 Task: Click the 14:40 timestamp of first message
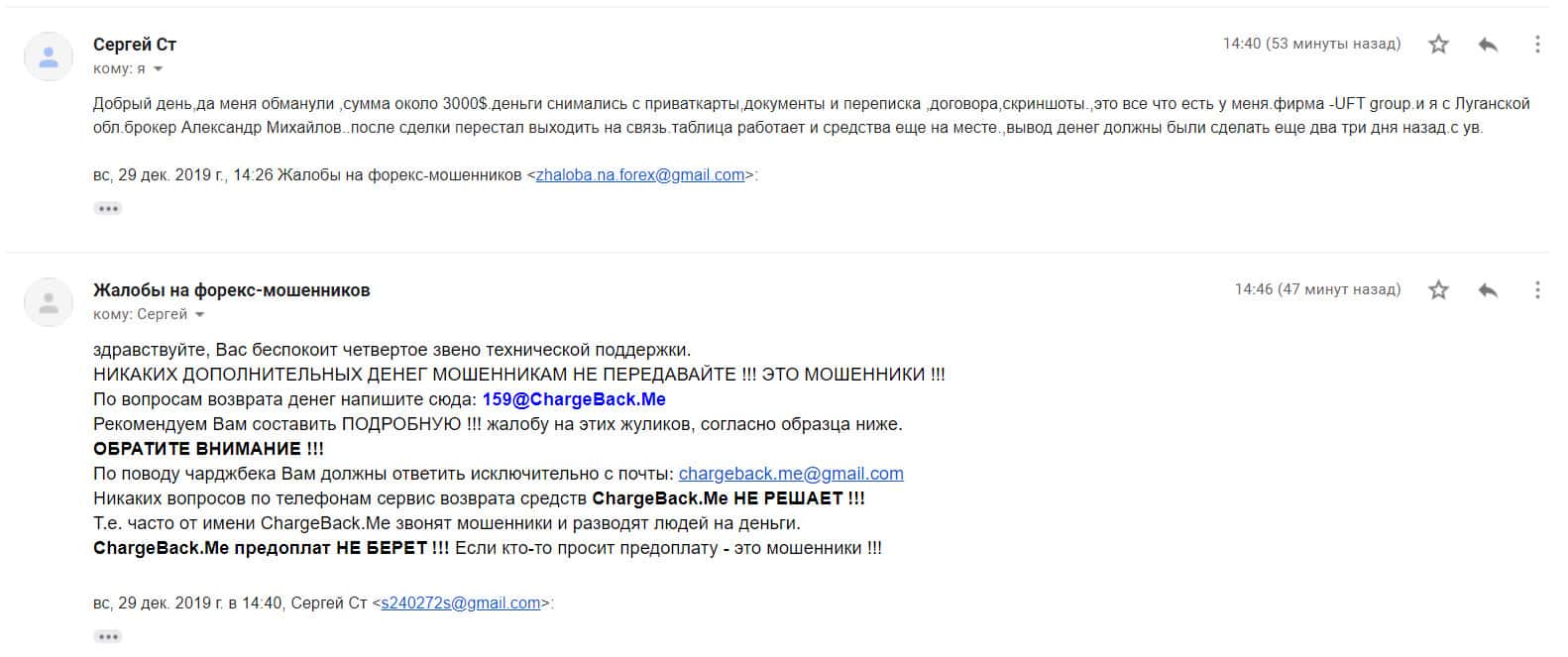(1311, 44)
